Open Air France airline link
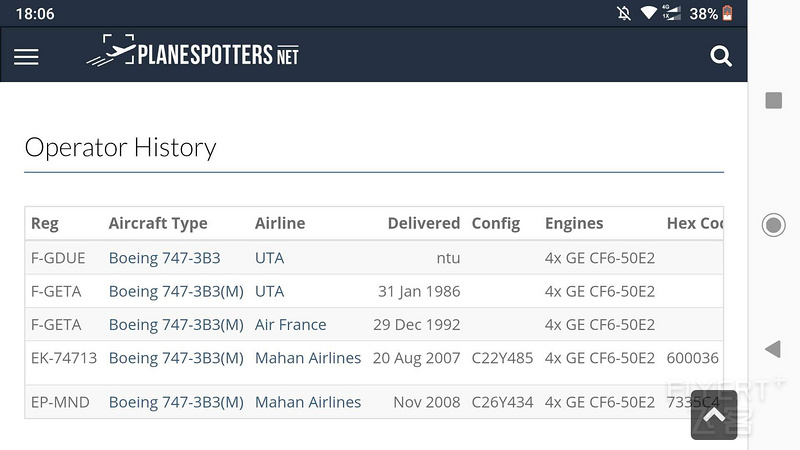The height and width of the screenshot is (450, 800). tap(290, 325)
